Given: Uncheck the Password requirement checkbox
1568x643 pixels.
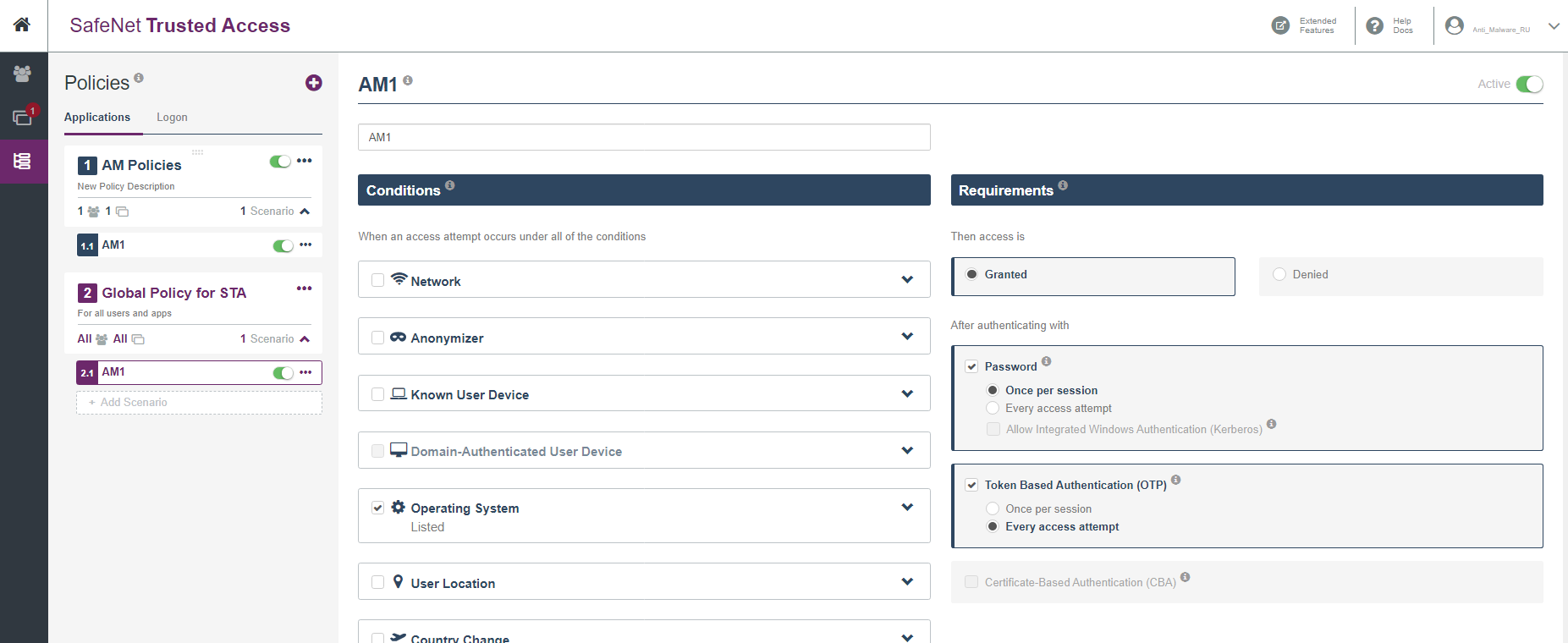Looking at the screenshot, I should pyautogui.click(x=972, y=366).
